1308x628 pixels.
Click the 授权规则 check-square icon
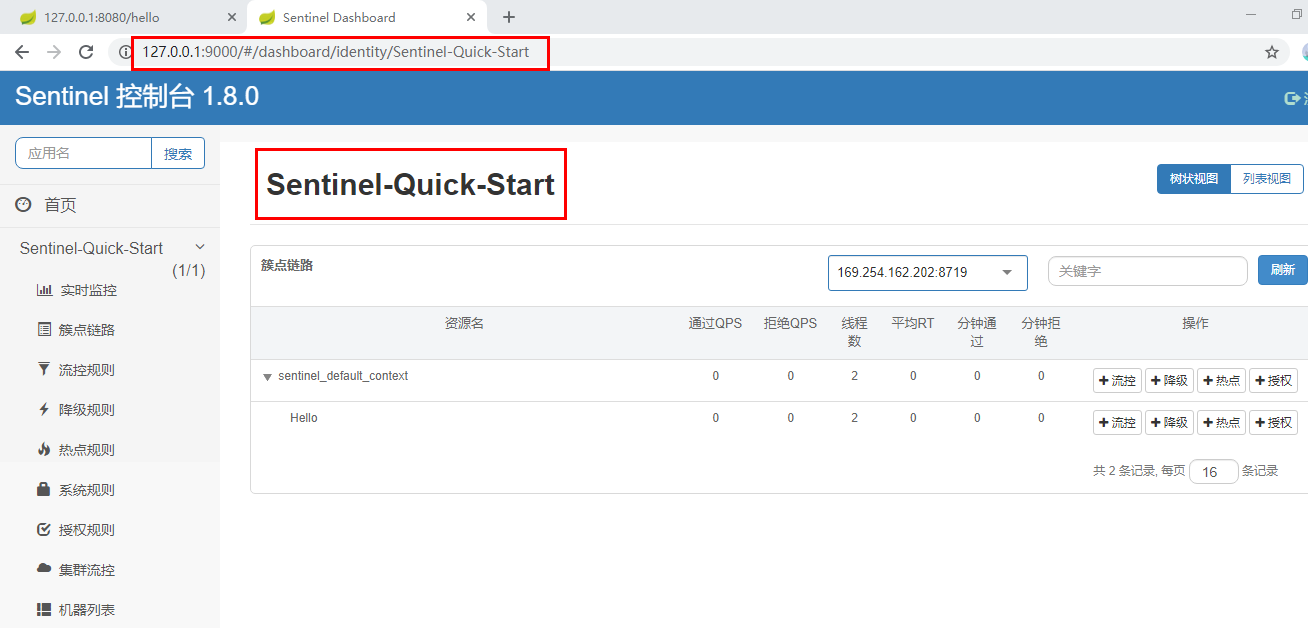pyautogui.click(x=44, y=529)
